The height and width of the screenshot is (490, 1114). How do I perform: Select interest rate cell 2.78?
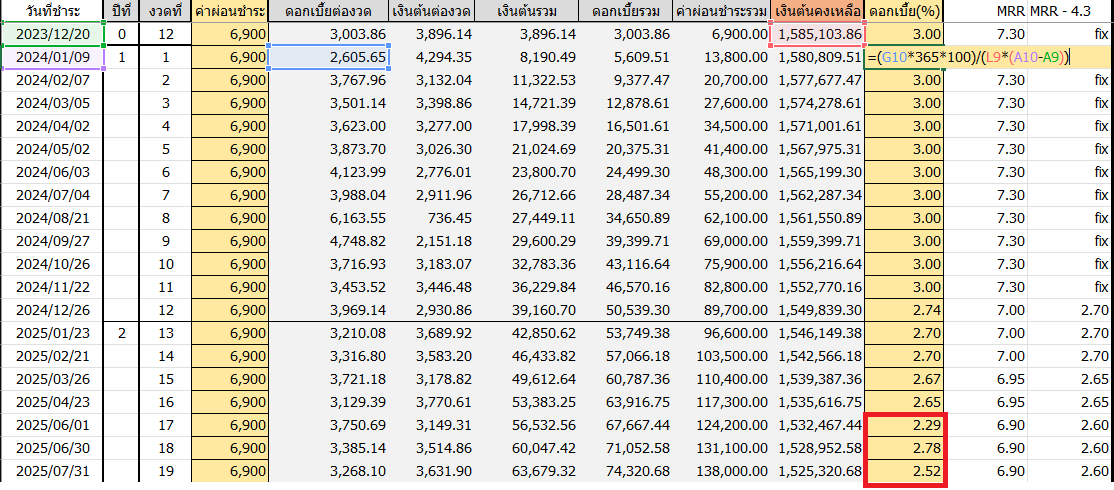pyautogui.click(x=904, y=448)
